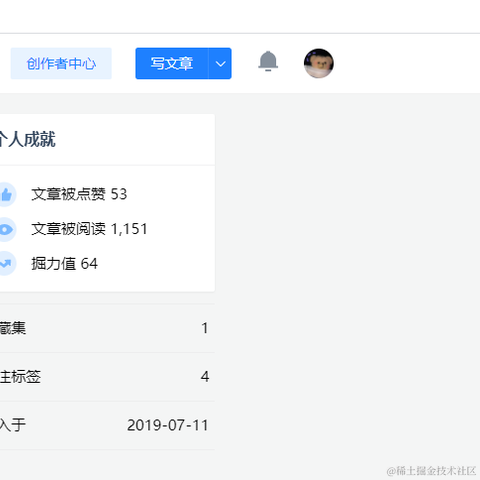Viewport: 480px width, 480px height.
Task: Click the eye icon beside 文章被阅读
Action: pyautogui.click(x=5, y=229)
